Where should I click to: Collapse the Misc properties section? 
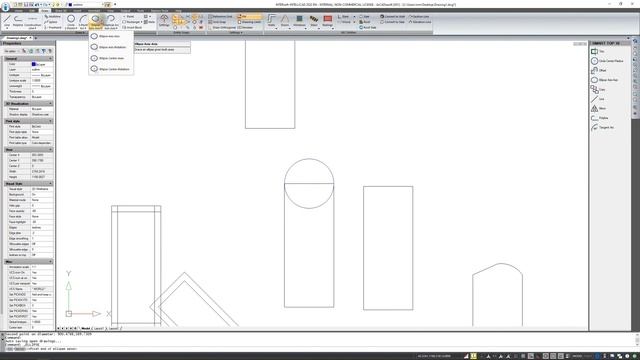pyautogui.click(x=51, y=262)
